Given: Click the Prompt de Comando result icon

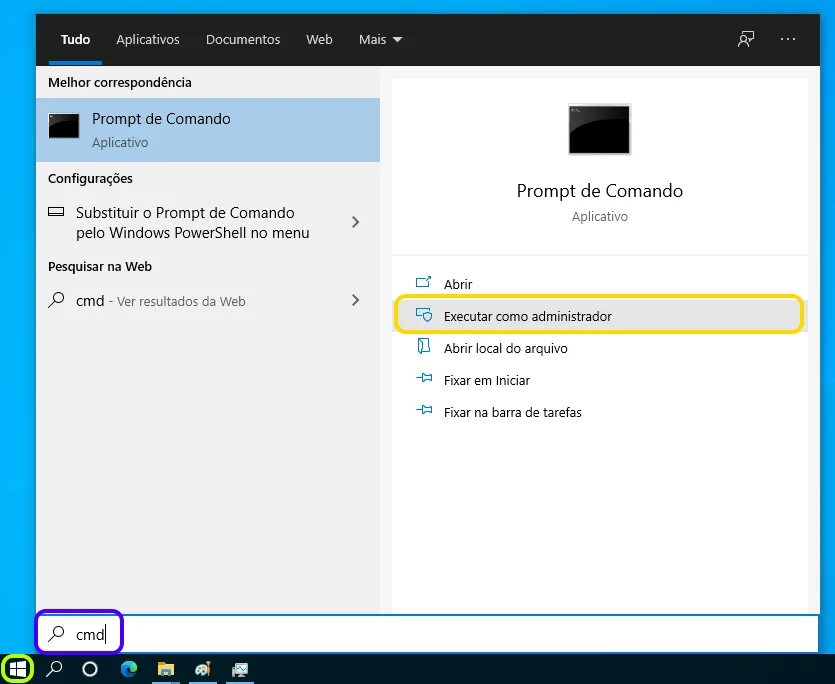Looking at the screenshot, I should tap(64, 126).
